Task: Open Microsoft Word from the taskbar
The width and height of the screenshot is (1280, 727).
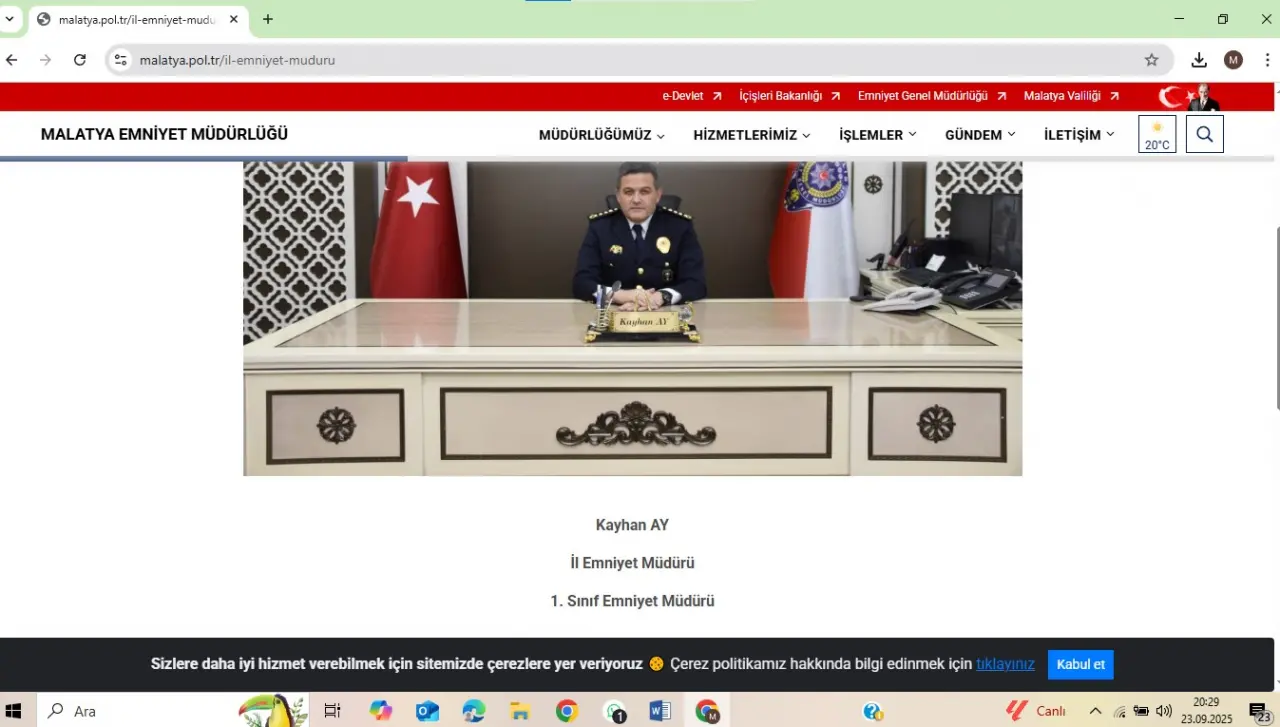Action: 660,711
